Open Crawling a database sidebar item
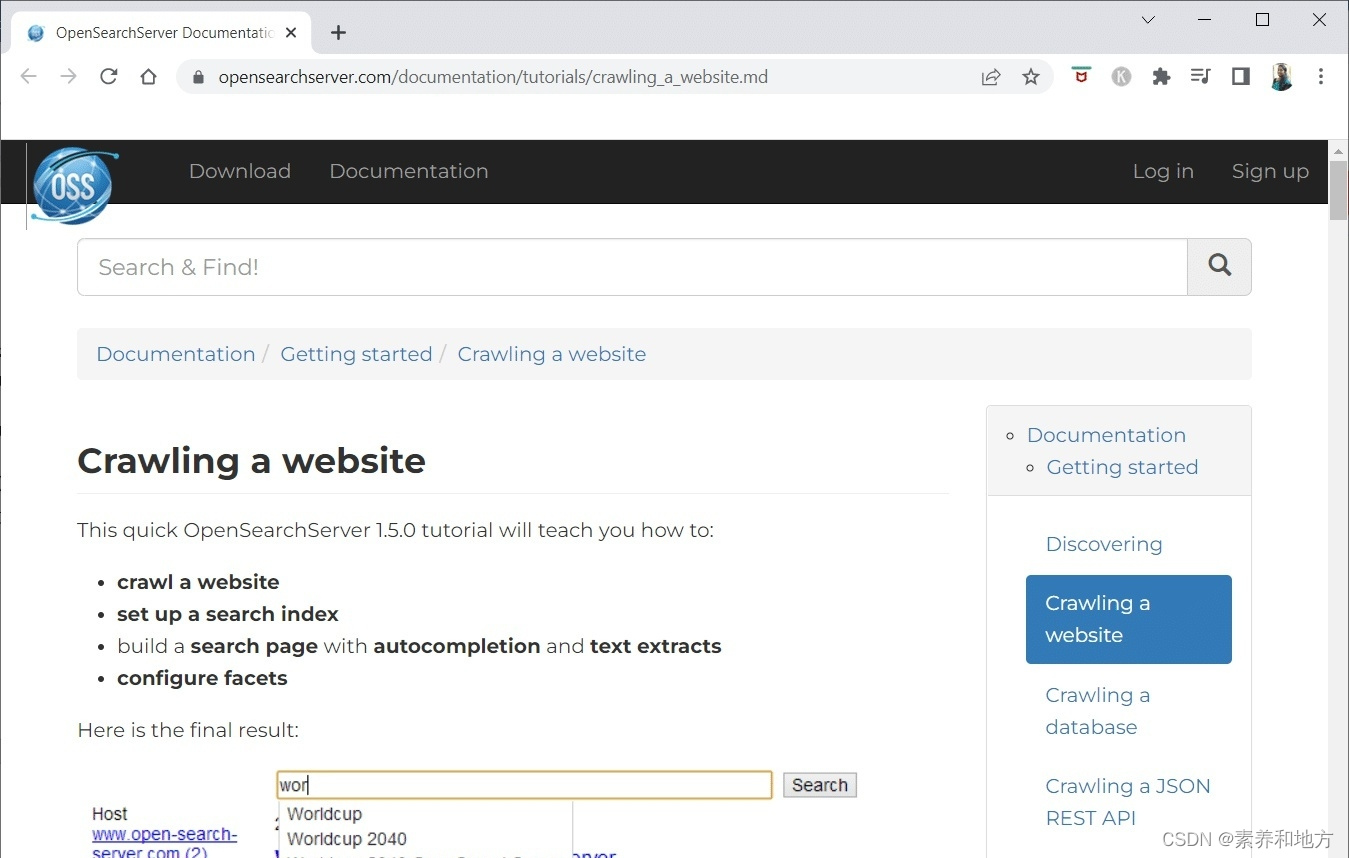The height and width of the screenshot is (858, 1349). coord(1098,711)
